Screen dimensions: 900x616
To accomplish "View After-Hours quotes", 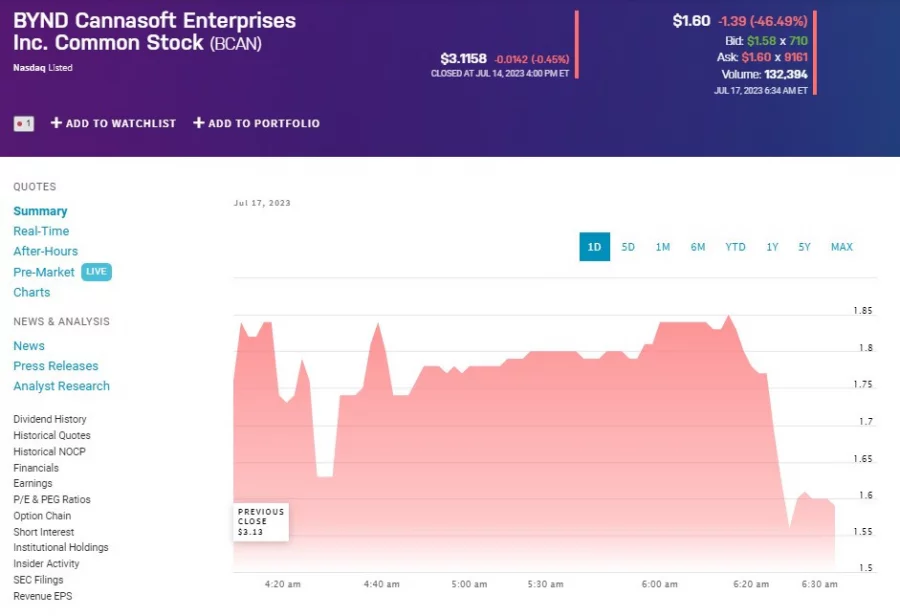I will coord(45,251).
